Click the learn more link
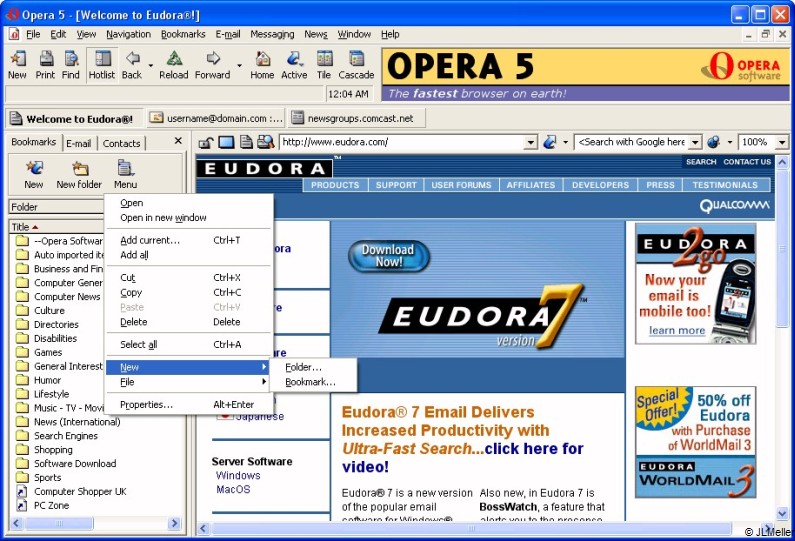The image size is (795, 541). [x=677, y=331]
